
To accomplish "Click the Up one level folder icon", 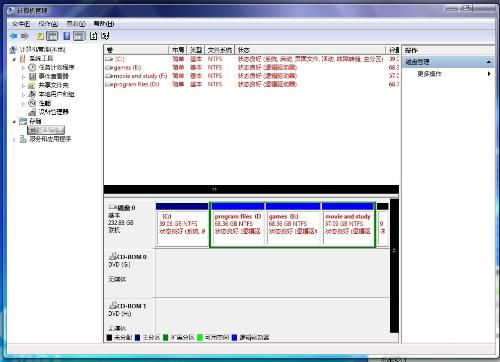I will [40, 36].
